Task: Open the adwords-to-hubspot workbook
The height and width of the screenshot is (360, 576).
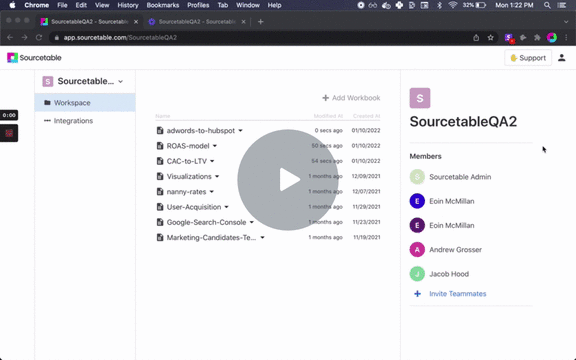Action: tap(201, 130)
